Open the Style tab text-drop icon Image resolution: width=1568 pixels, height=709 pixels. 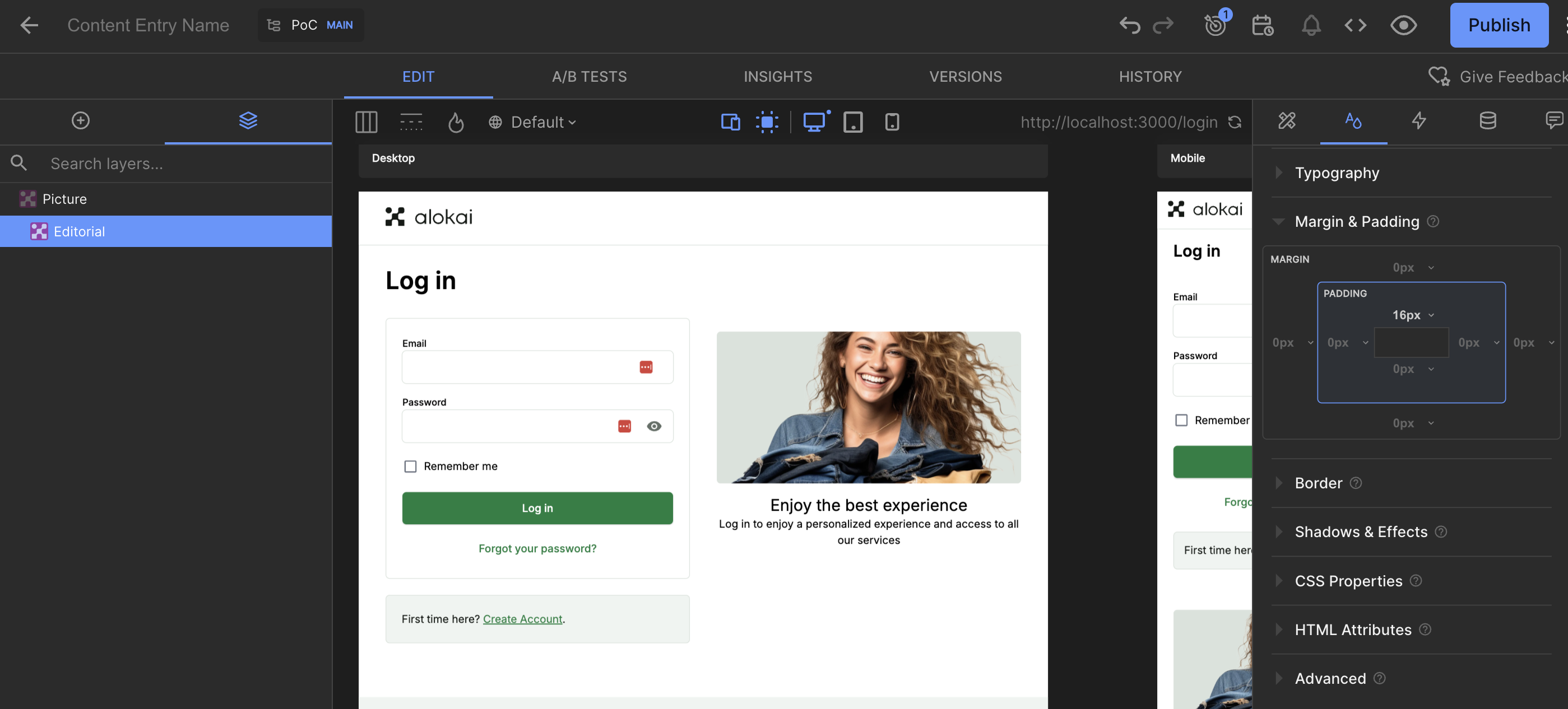[1352, 120]
